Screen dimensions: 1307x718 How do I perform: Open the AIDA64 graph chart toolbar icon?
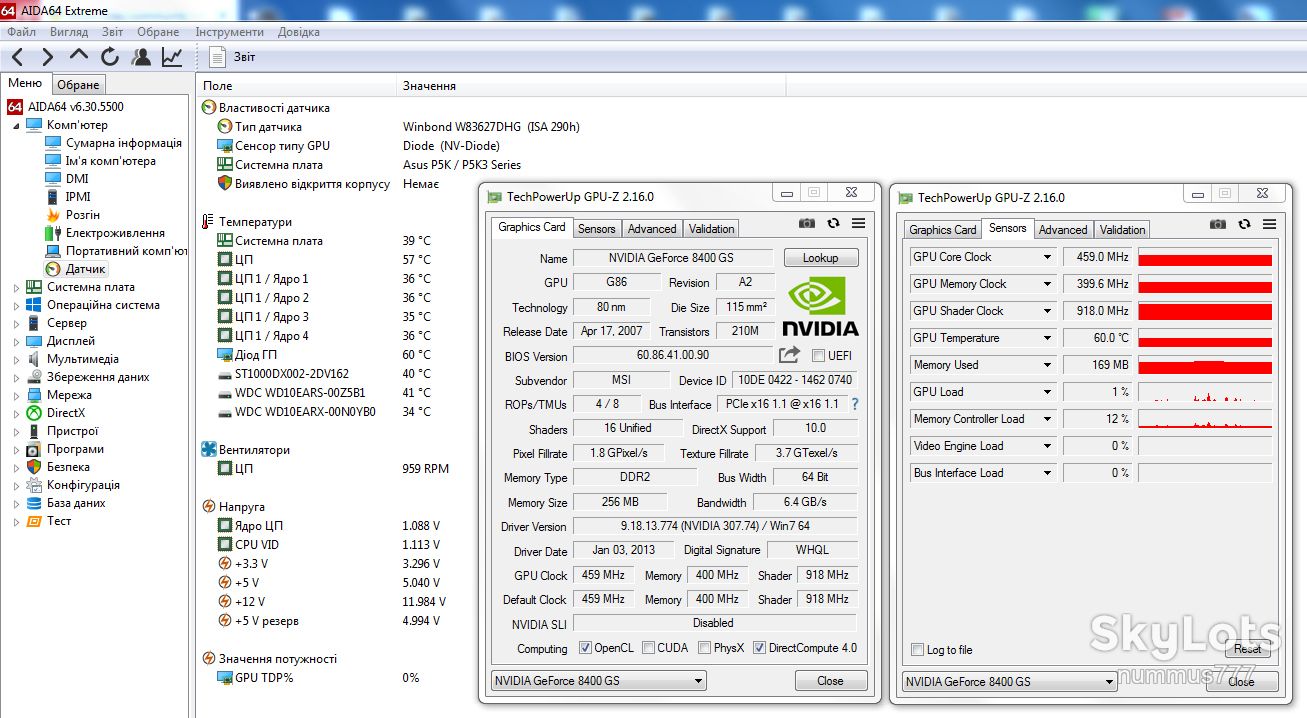172,57
